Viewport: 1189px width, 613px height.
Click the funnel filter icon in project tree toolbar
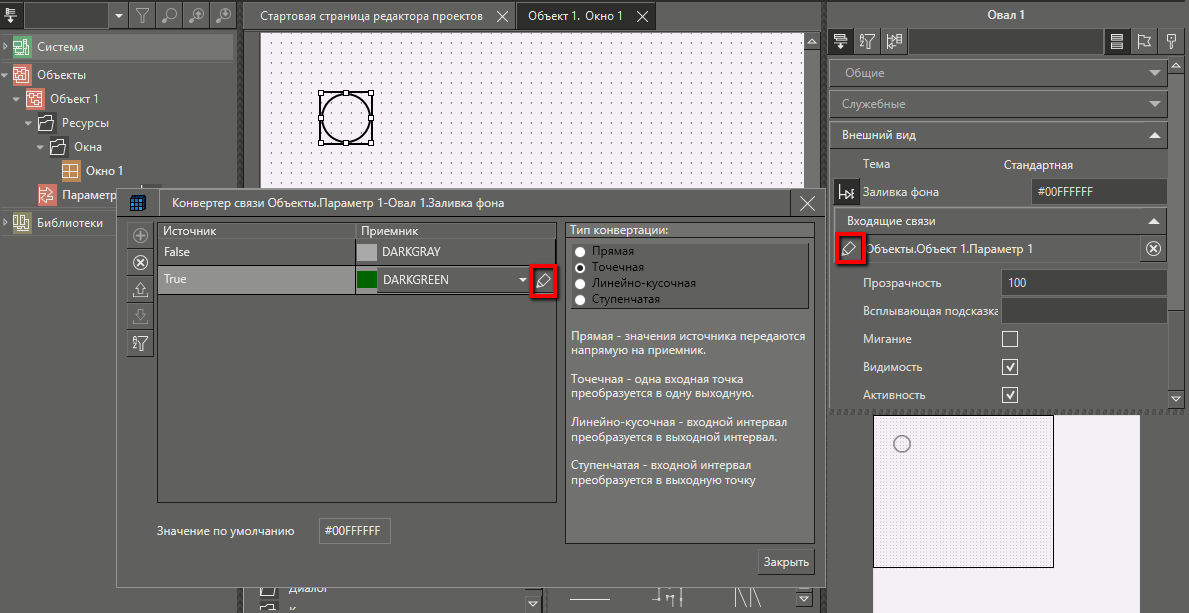click(143, 15)
